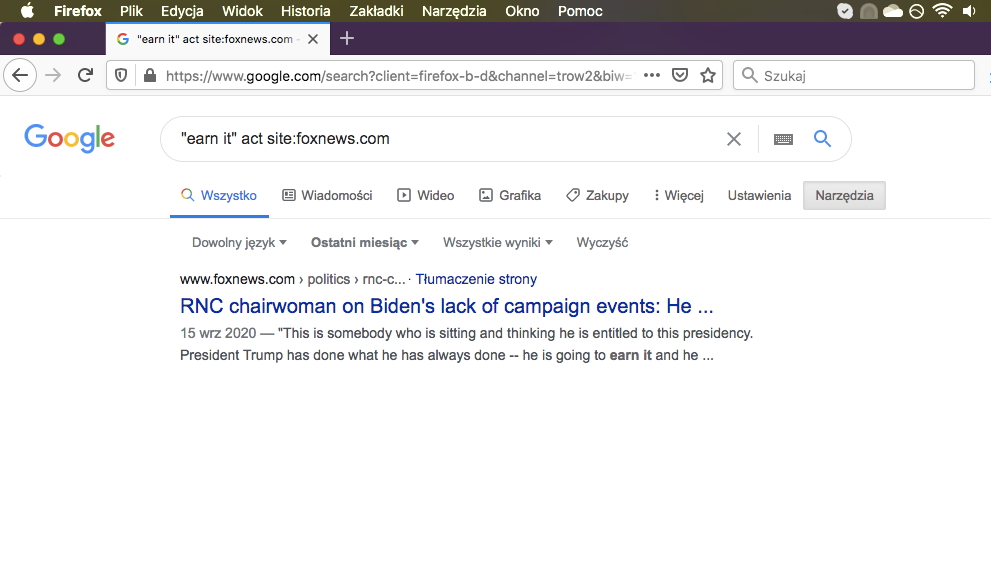Focus the Firefox URL address bar
The width and height of the screenshot is (991, 564).
click(398, 75)
